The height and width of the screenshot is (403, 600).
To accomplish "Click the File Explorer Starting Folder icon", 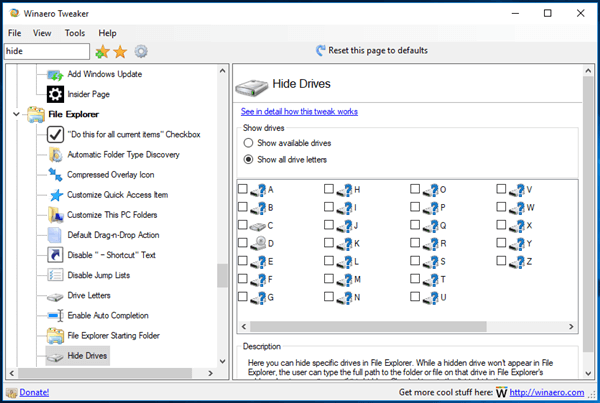I will [x=55, y=336].
